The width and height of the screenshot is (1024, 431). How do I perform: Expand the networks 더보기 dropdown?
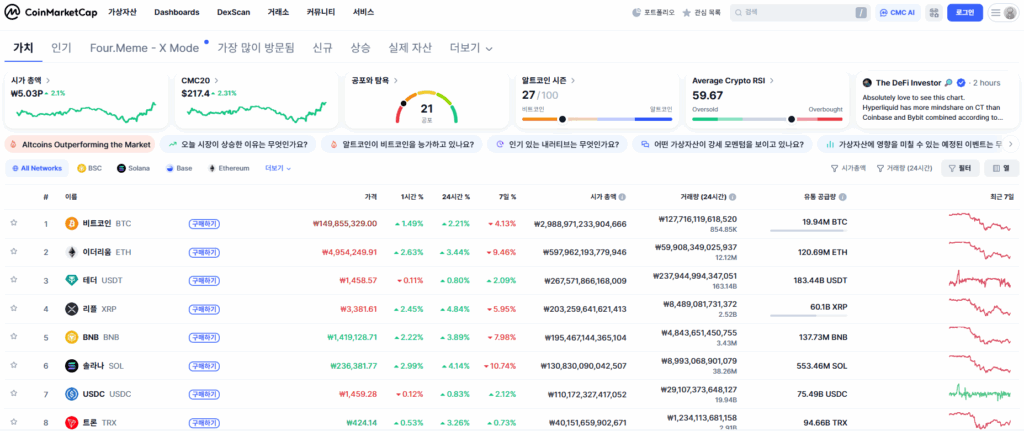278,168
